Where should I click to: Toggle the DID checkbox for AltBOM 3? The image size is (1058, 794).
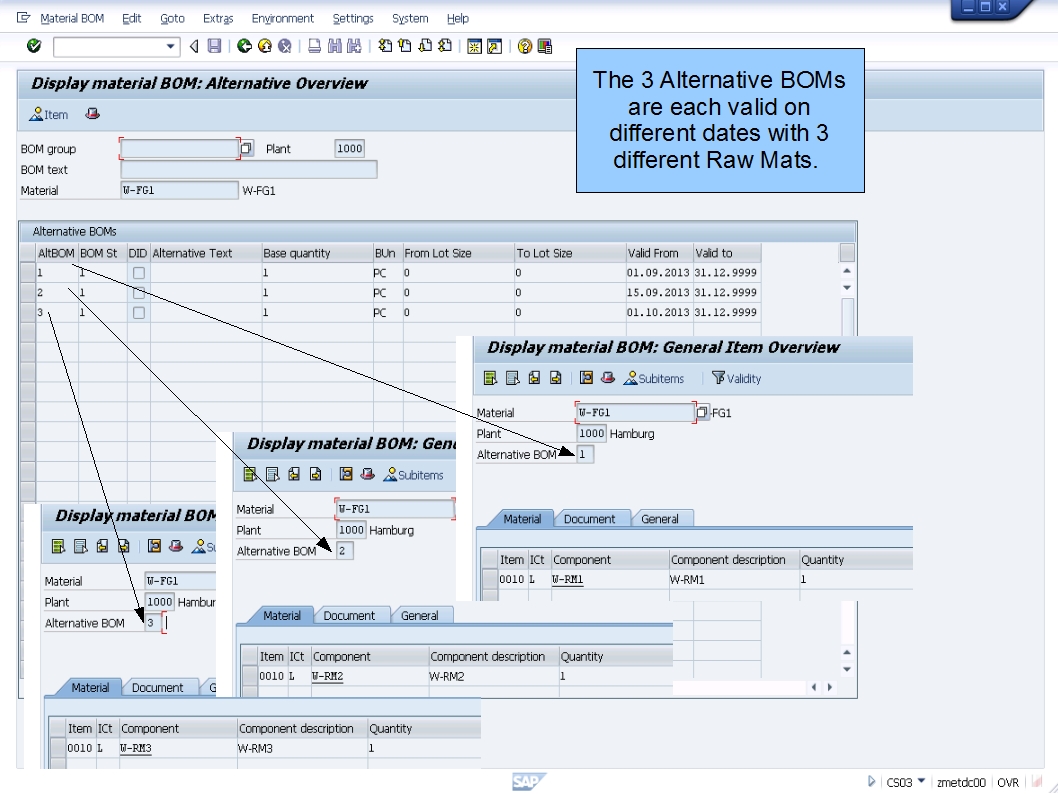[x=138, y=312]
